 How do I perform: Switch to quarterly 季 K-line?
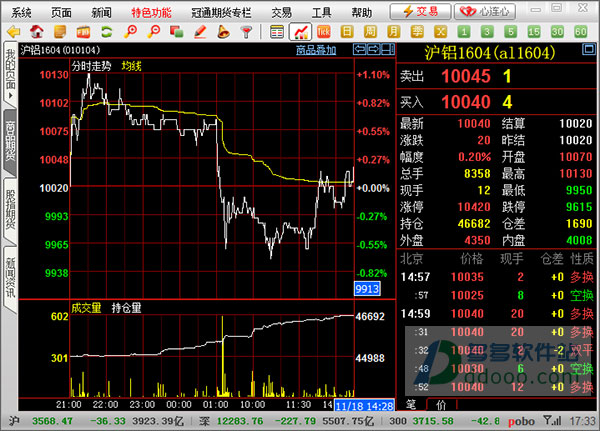coord(417,31)
